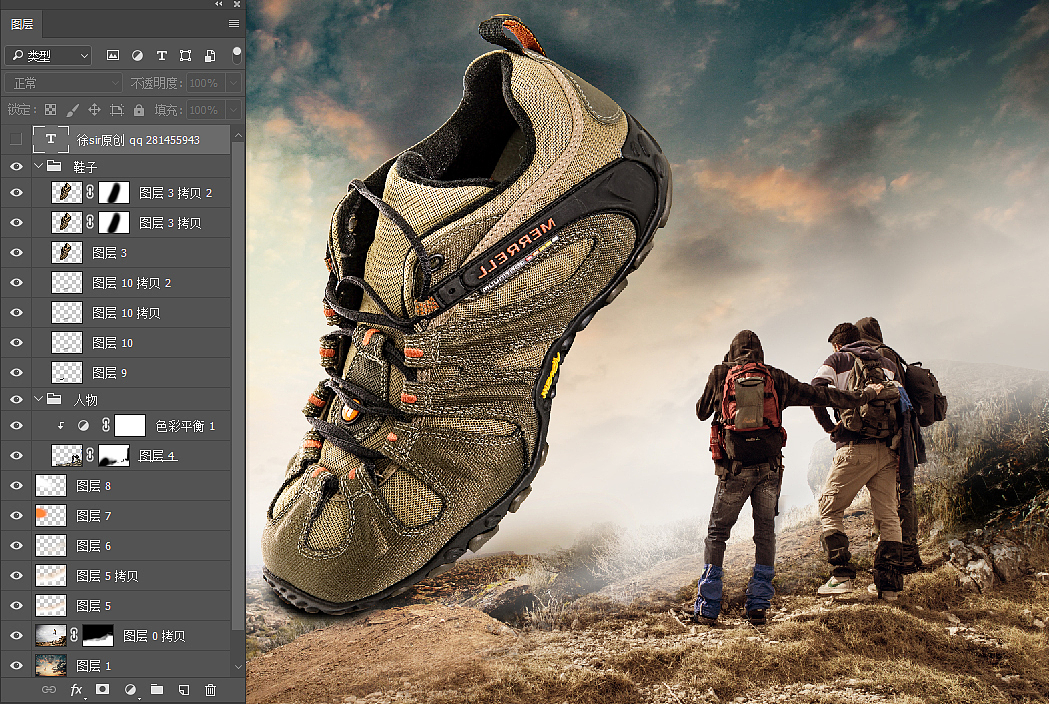This screenshot has width=1049, height=704.
Task: Create a new layer icon
Action: click(184, 689)
